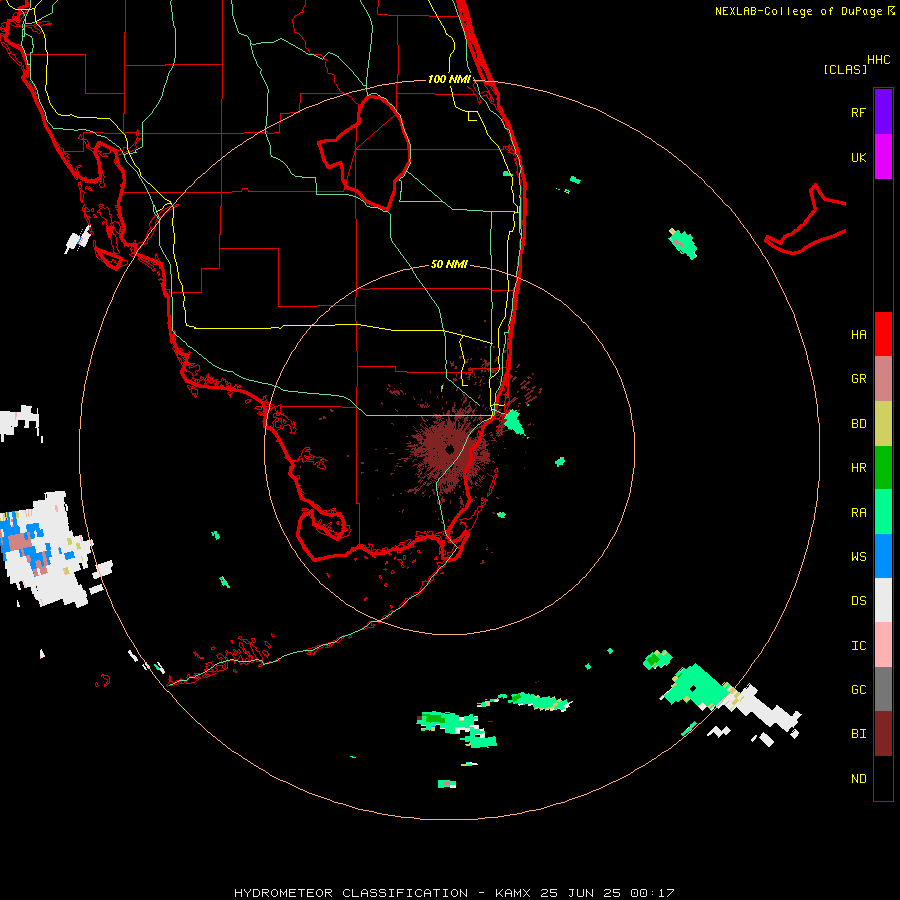Select the IC light pink legend swatch
900x900 pixels.
point(883,645)
